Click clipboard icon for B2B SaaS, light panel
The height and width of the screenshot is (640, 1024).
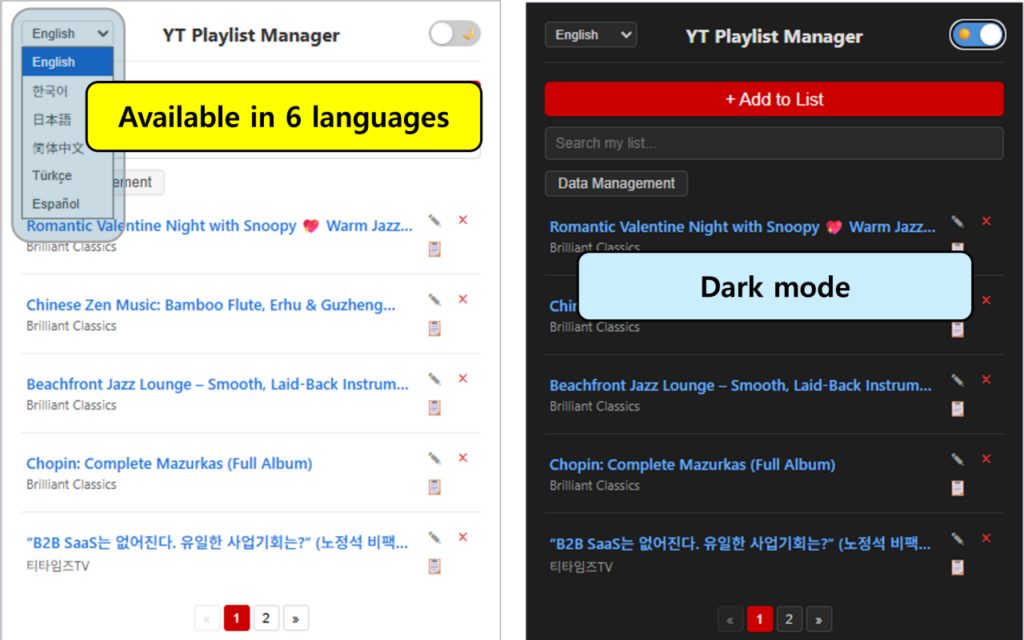pos(434,566)
